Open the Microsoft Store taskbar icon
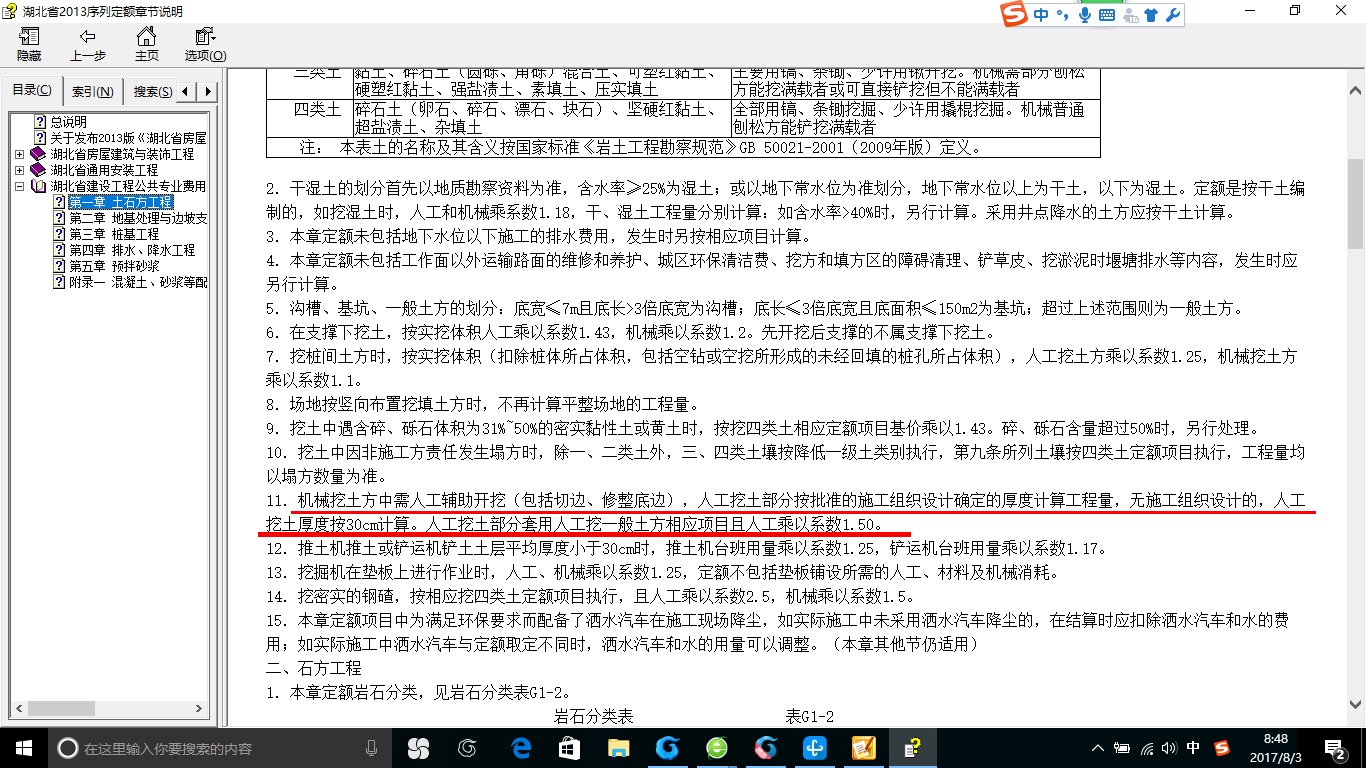 569,748
